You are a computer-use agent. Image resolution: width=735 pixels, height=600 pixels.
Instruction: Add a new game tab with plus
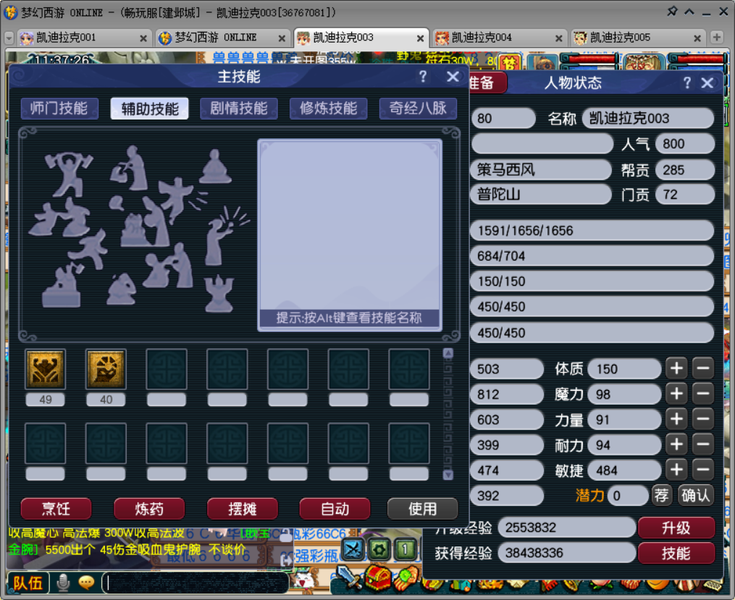[x=716, y=37]
